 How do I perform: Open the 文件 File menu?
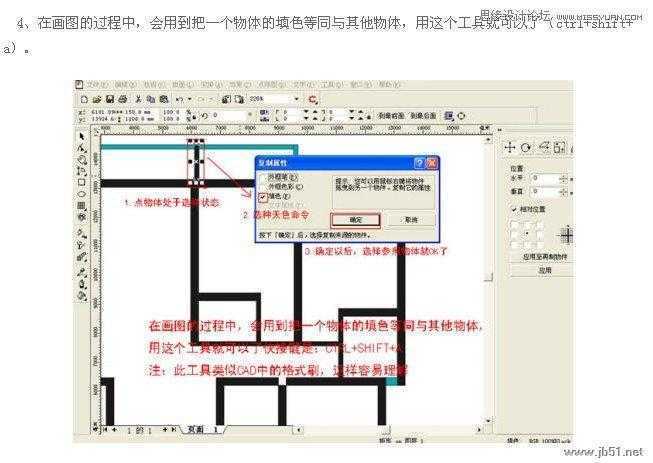(x=97, y=85)
